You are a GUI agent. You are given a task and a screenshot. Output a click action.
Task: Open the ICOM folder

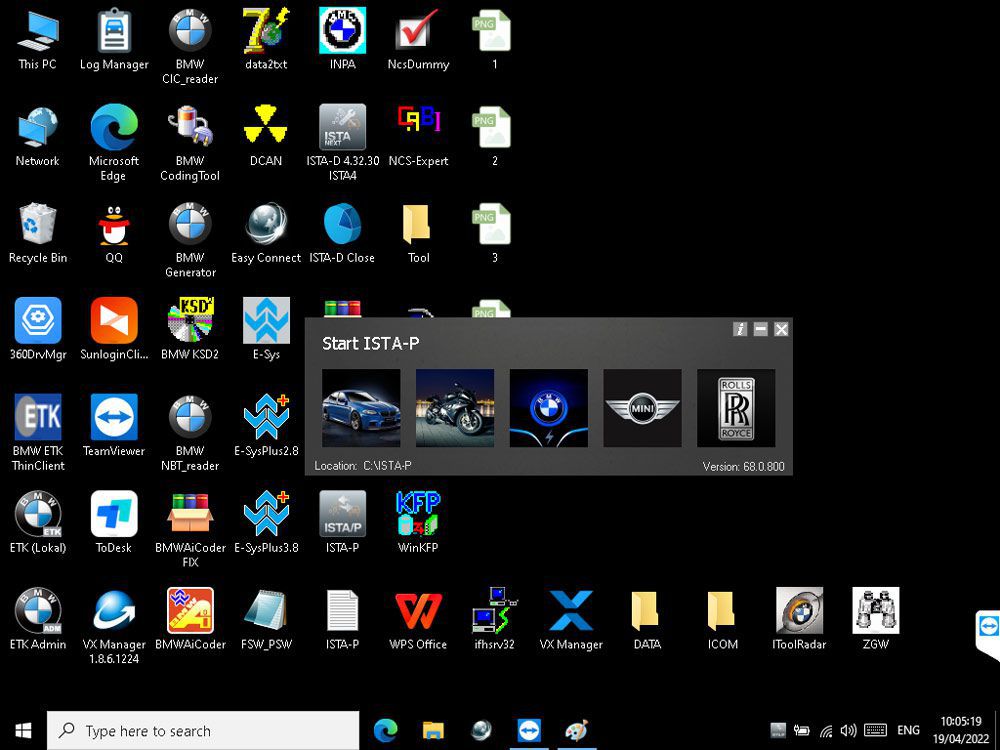(723, 620)
